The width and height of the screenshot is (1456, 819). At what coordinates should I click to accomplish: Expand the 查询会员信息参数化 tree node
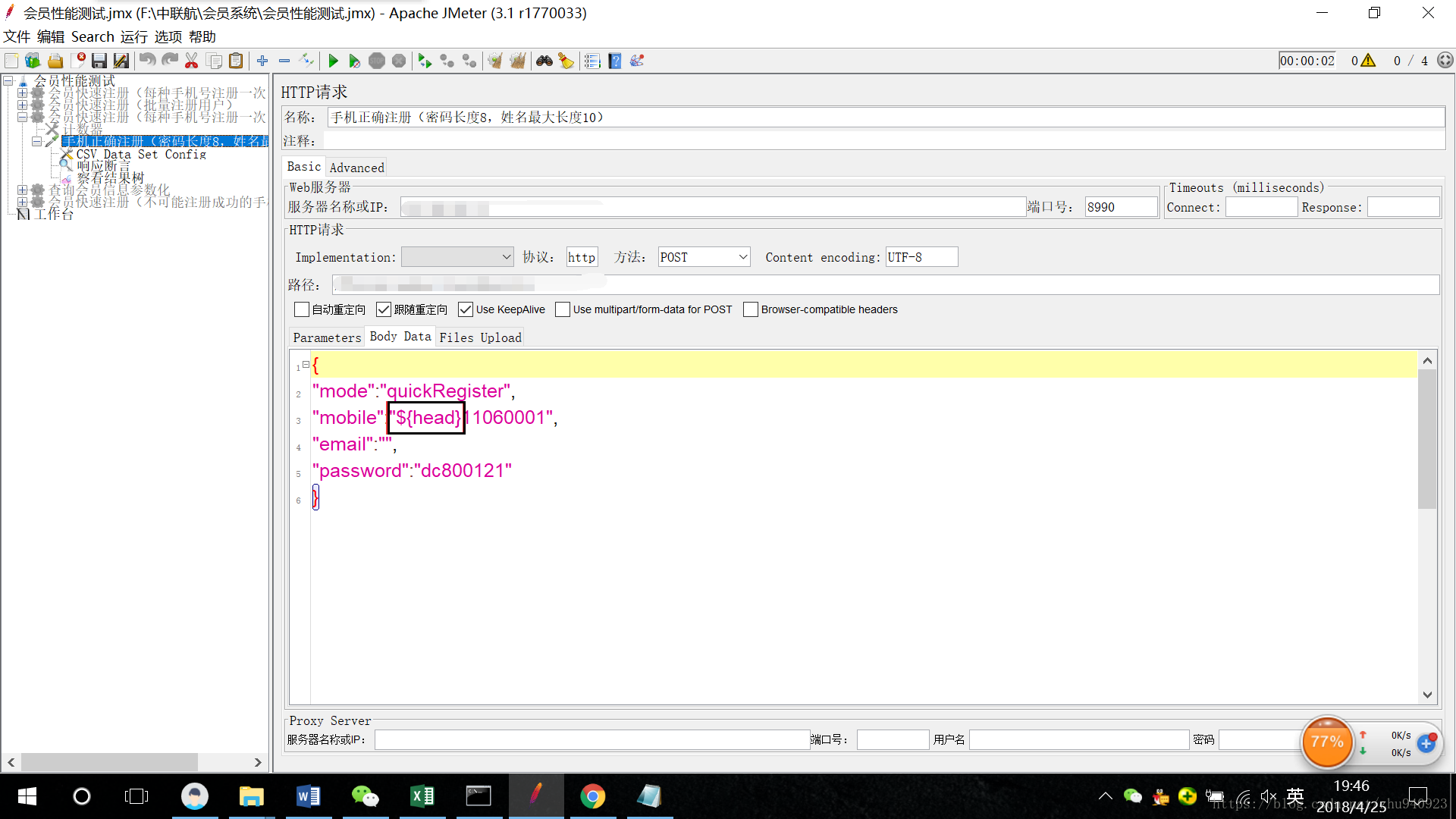tap(23, 190)
